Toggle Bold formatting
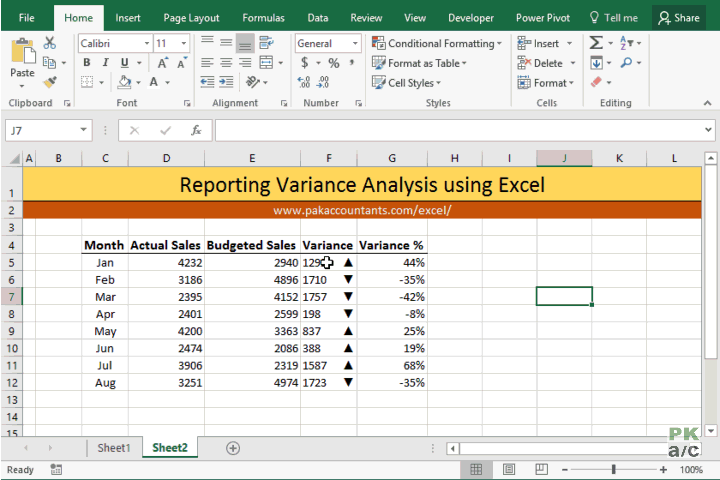Image resolution: width=720 pixels, height=480 pixels. tap(87, 62)
